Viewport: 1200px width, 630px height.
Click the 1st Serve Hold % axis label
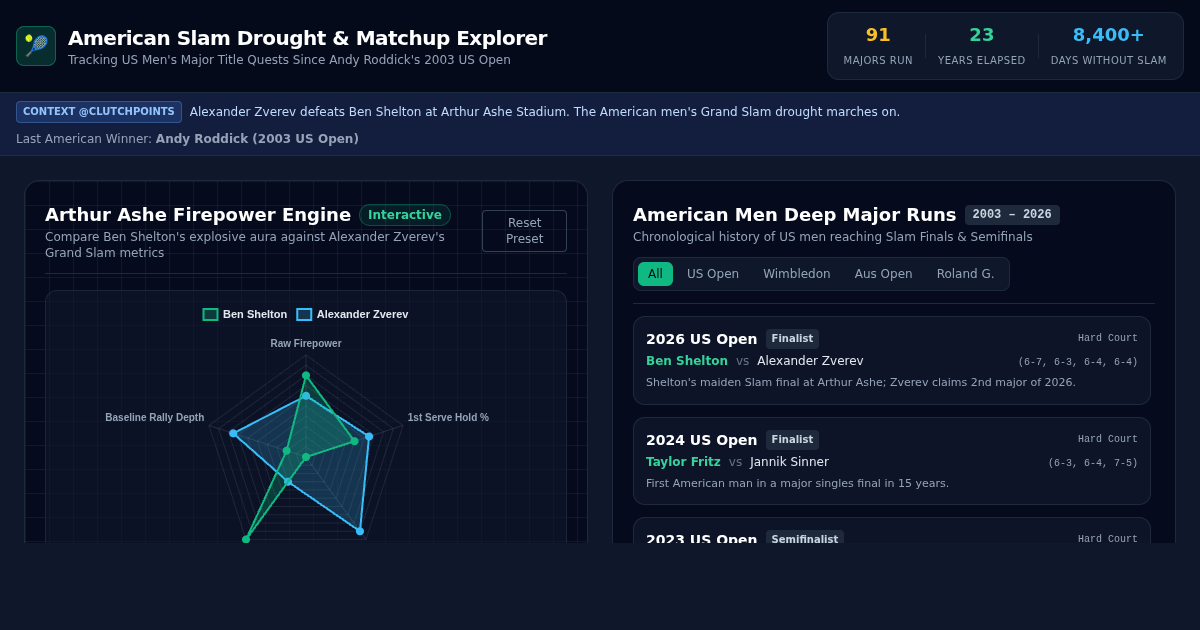[448, 418]
